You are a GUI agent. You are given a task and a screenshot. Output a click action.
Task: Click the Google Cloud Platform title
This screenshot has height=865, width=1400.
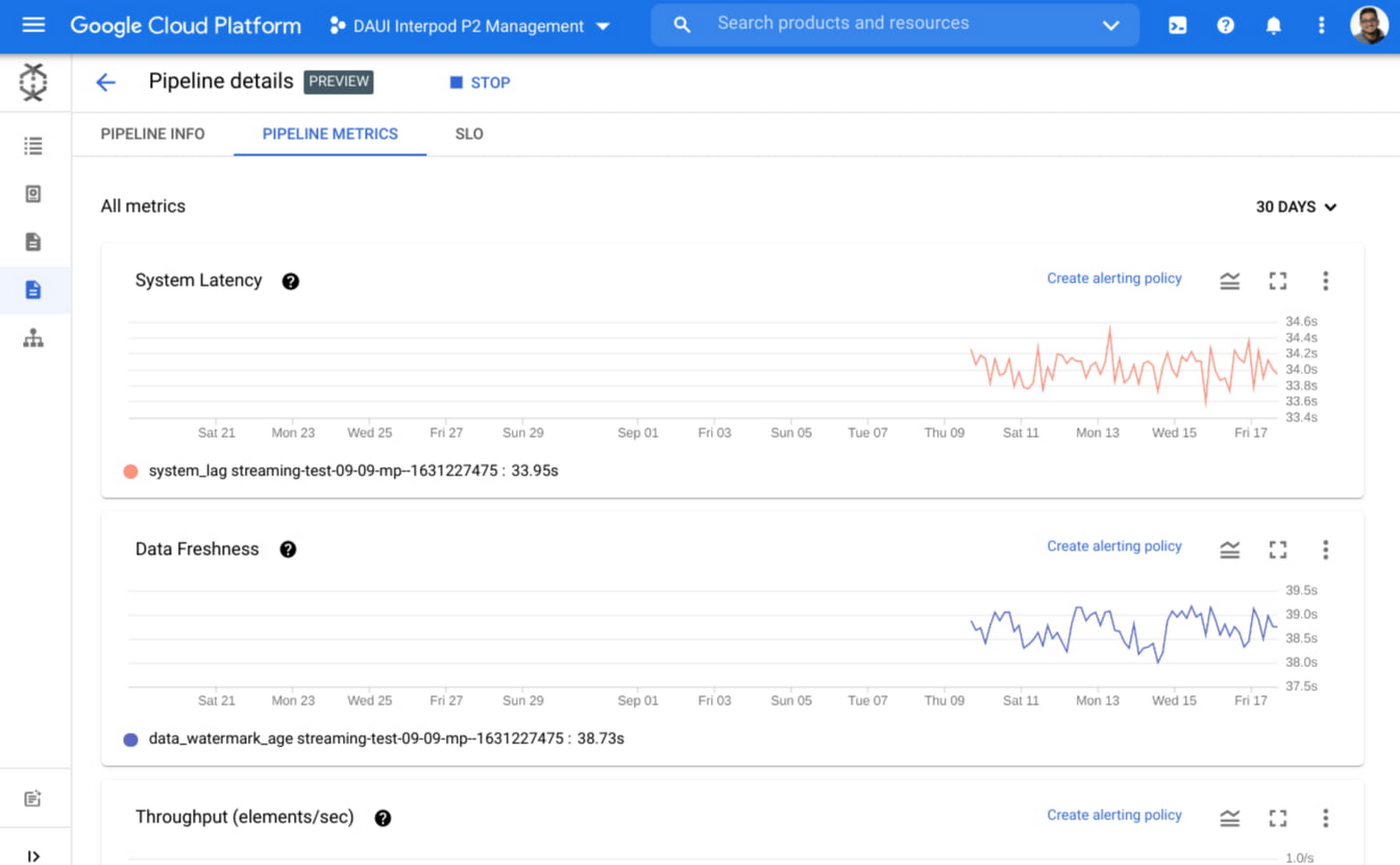click(185, 26)
